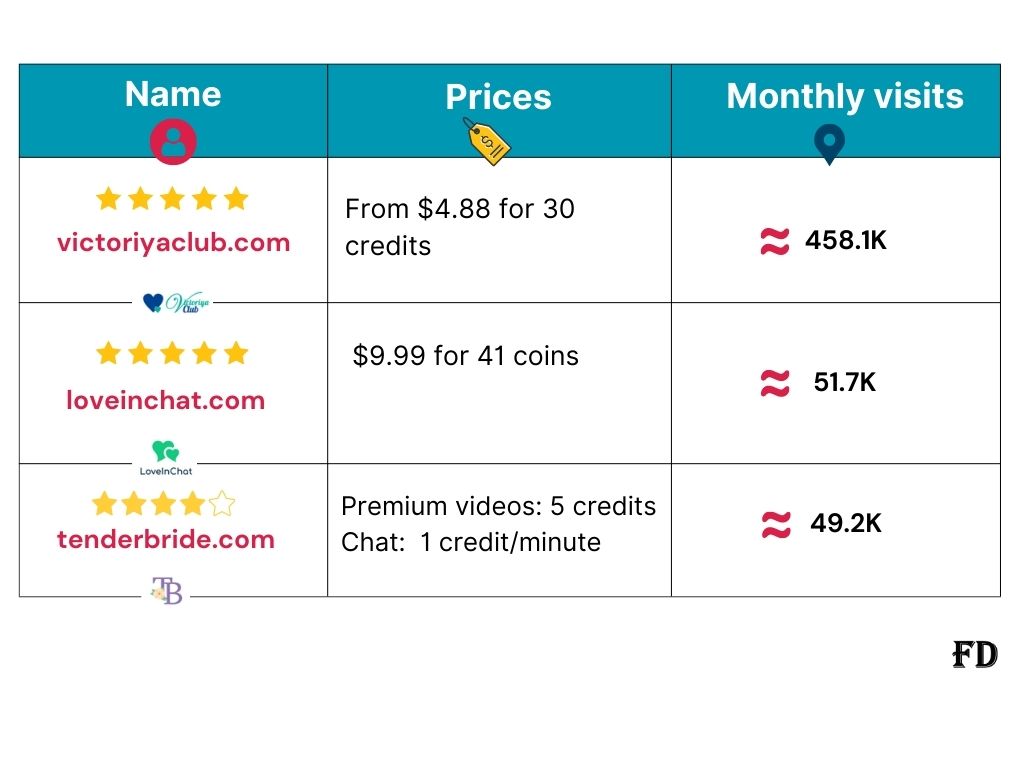The width and height of the screenshot is (1024, 768).
Task: Click the five-star rating above loveinchat.com
Action: (x=172, y=353)
